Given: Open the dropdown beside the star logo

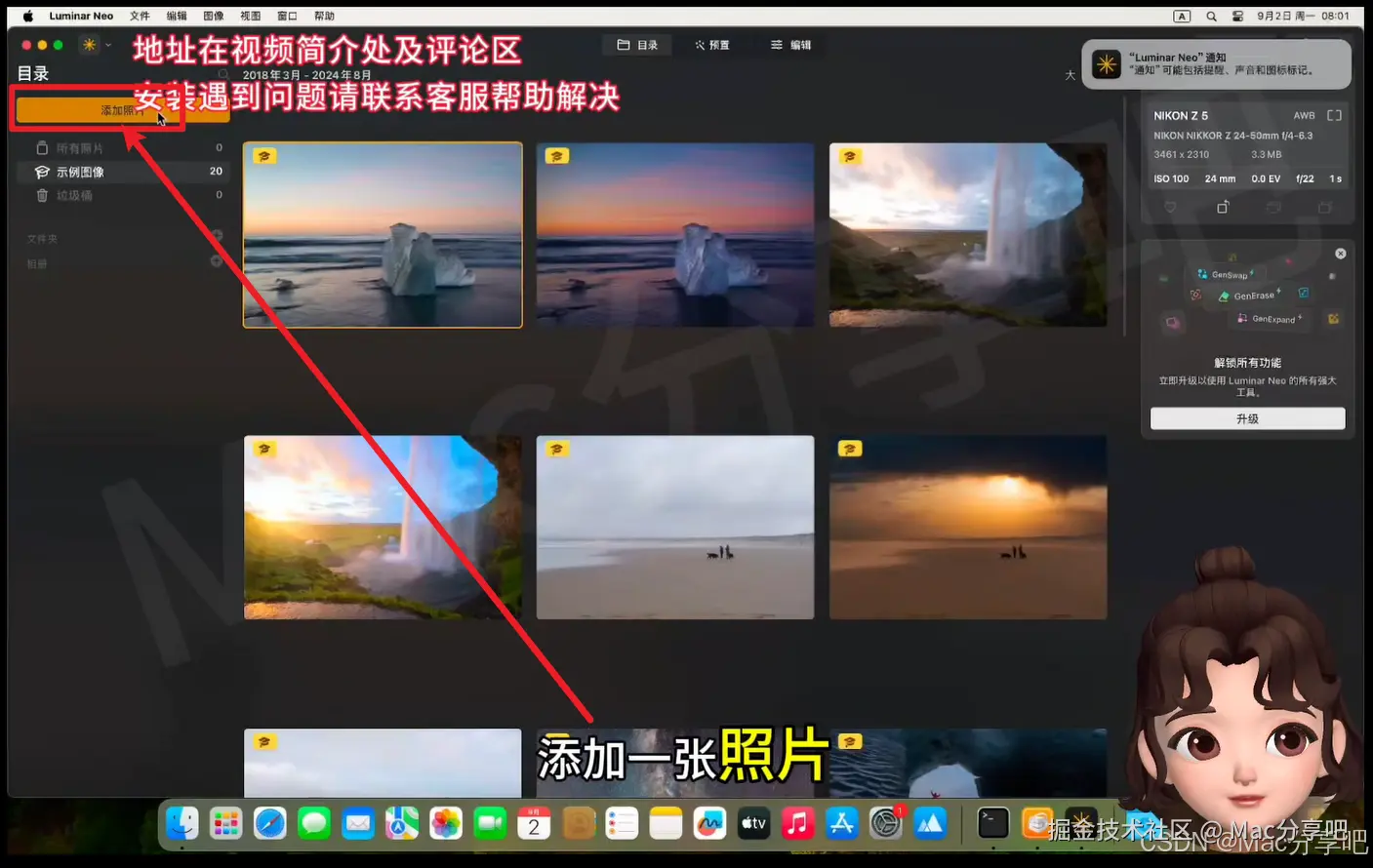Looking at the screenshot, I should 107,45.
